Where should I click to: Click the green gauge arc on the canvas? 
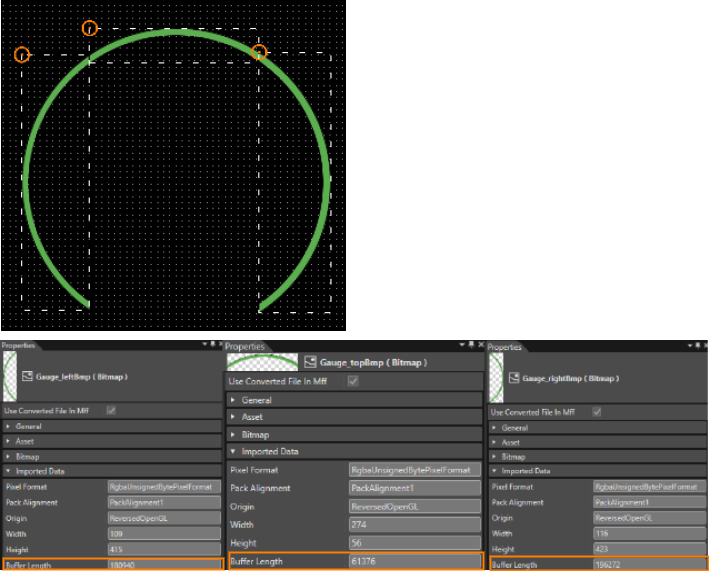174,32
